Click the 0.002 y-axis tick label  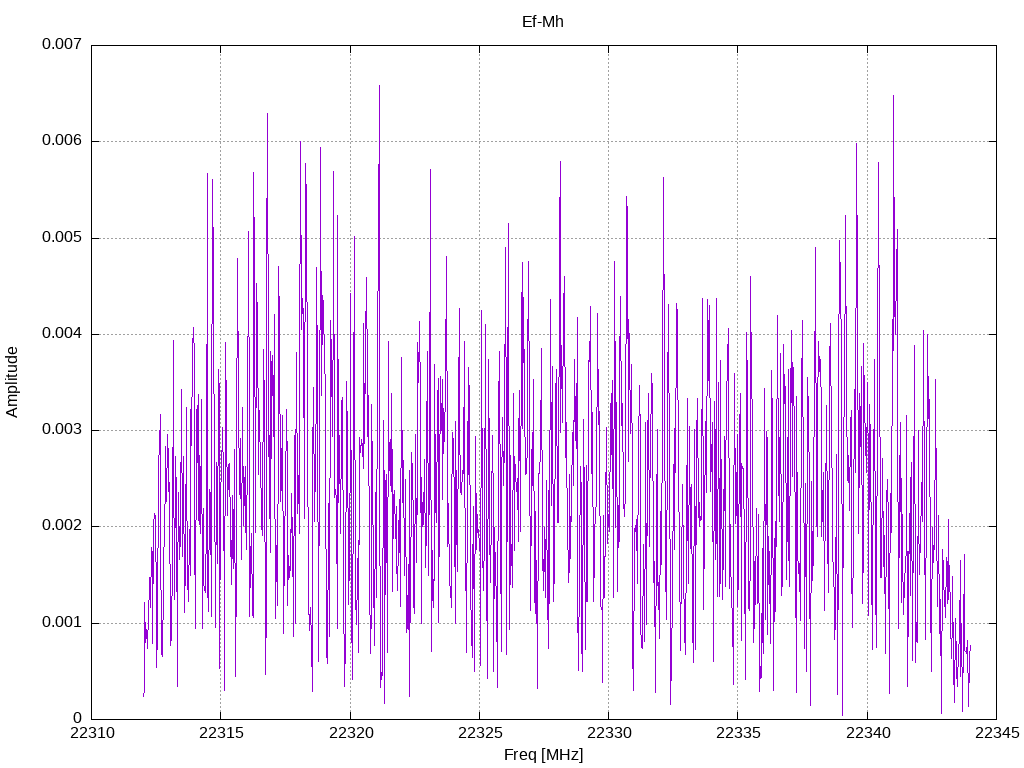click(x=62, y=526)
